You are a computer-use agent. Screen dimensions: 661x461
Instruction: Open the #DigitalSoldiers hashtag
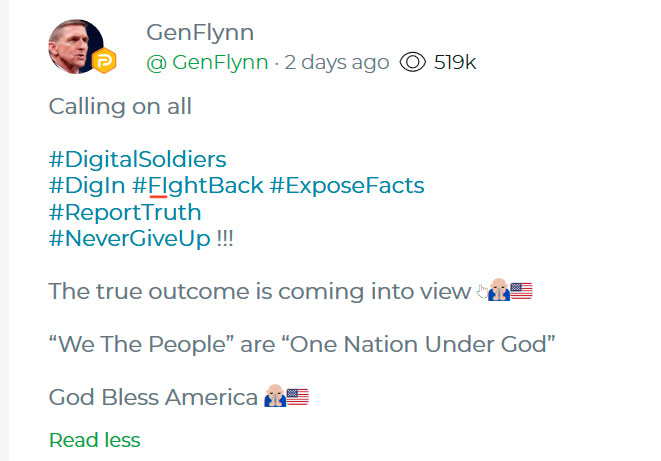[137, 159]
